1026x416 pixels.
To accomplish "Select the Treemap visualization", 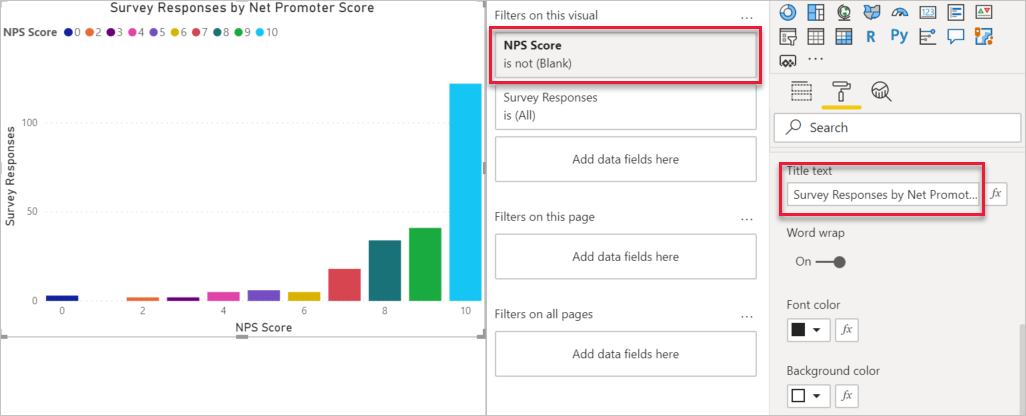I will [x=815, y=12].
